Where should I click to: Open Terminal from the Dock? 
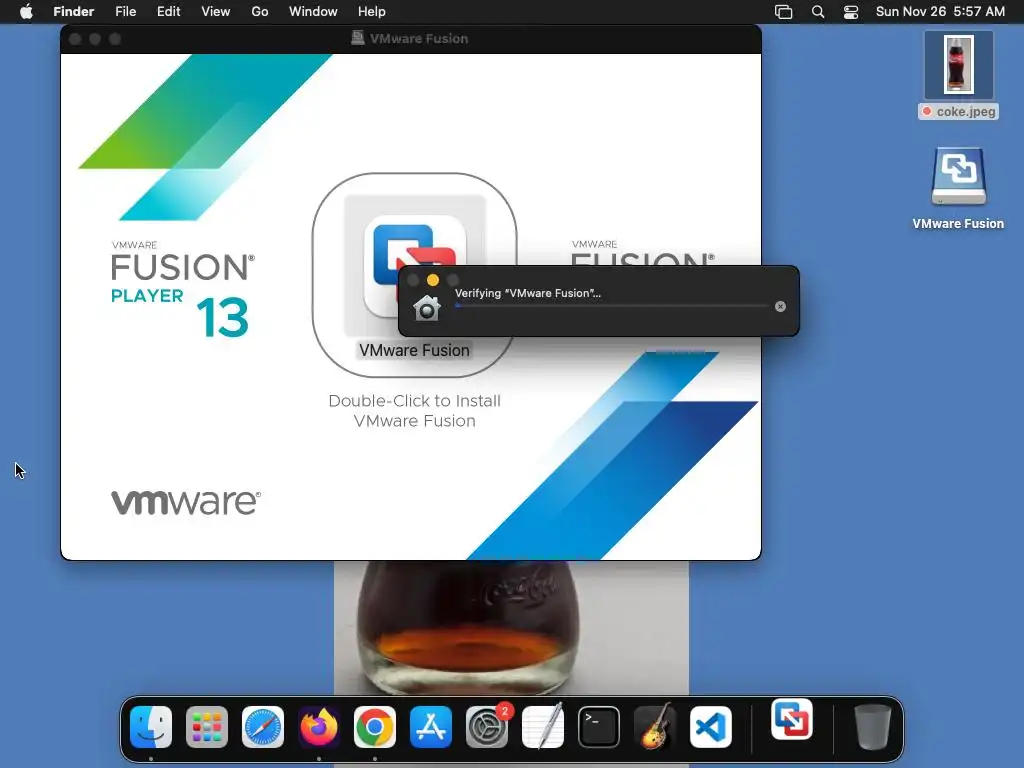coord(599,727)
